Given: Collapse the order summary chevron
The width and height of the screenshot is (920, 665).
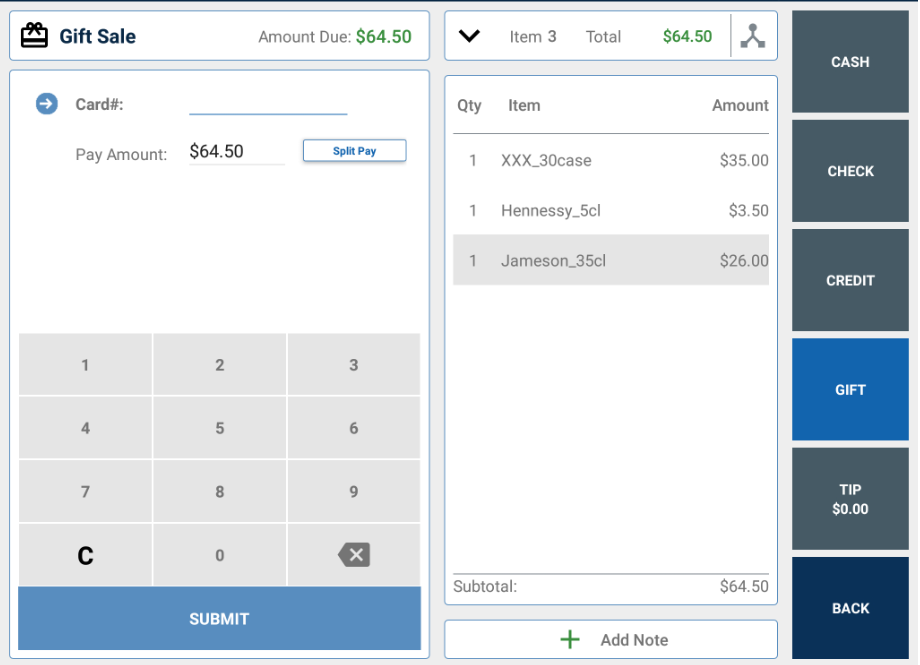Looking at the screenshot, I should pyautogui.click(x=469, y=36).
